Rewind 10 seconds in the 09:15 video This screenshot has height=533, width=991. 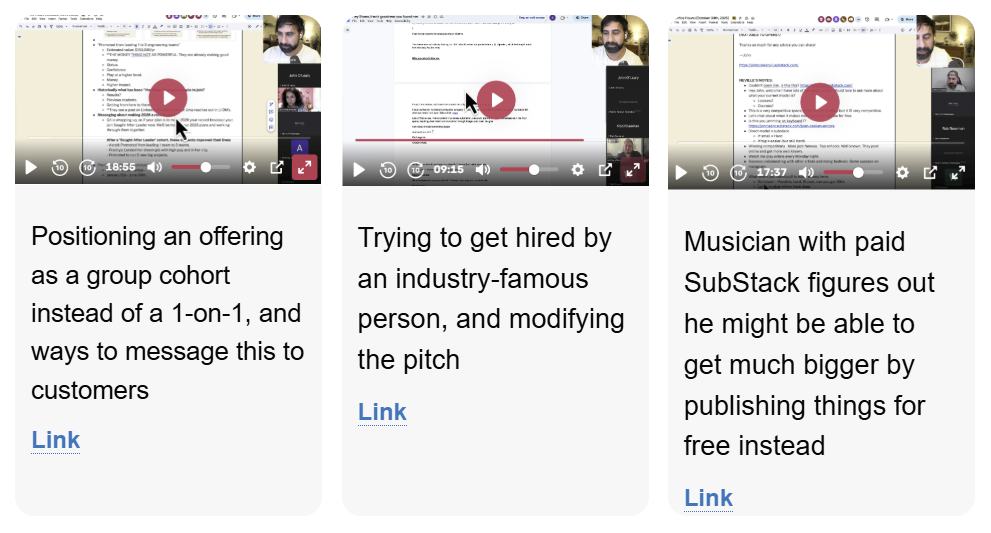[387, 170]
